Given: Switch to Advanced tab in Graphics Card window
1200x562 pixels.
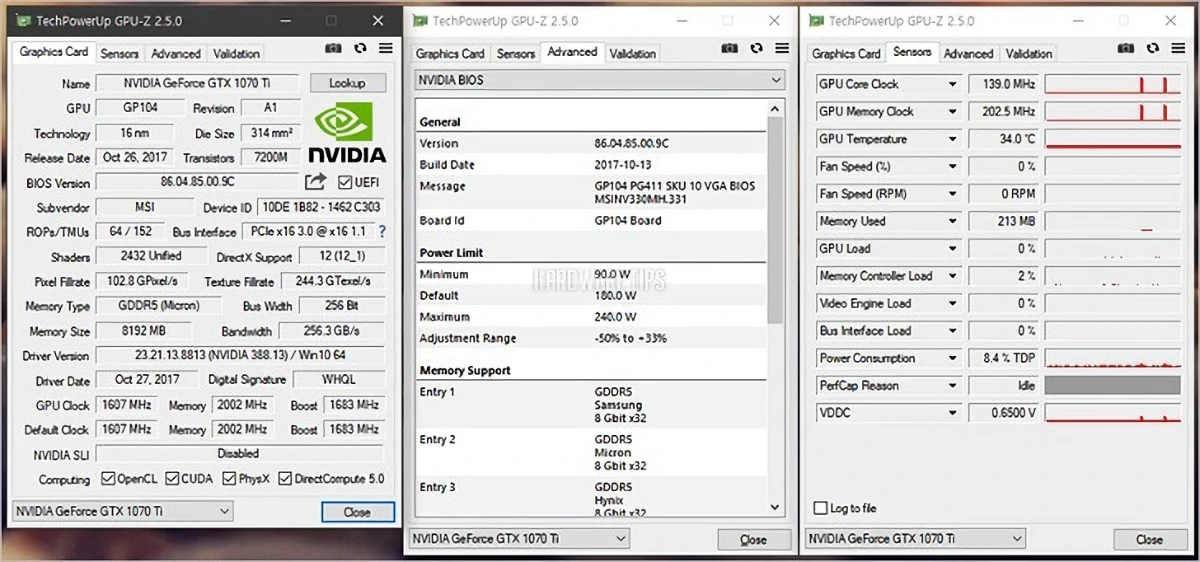Looking at the screenshot, I should click(x=176, y=54).
